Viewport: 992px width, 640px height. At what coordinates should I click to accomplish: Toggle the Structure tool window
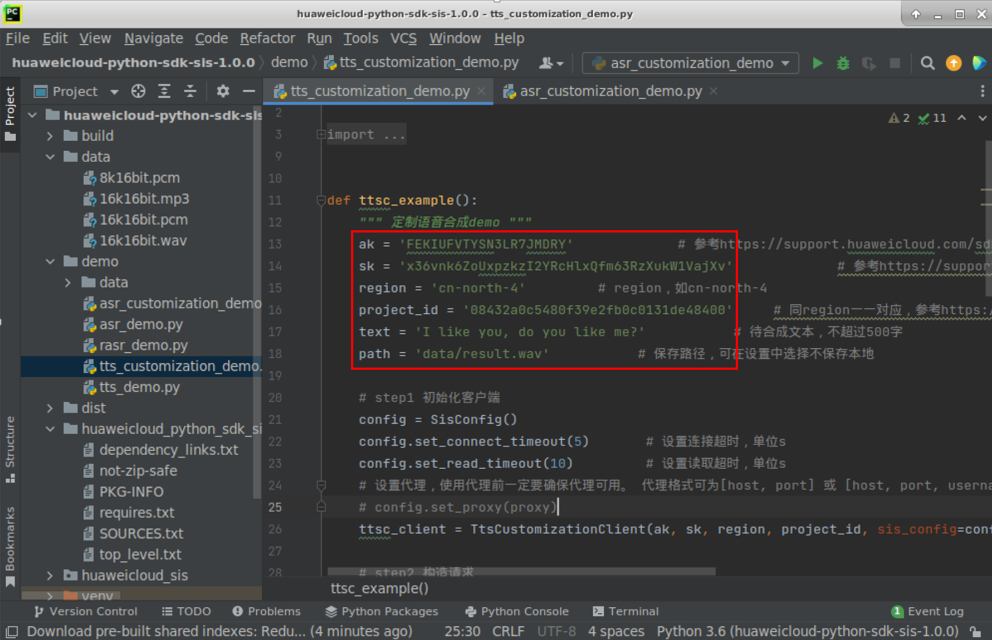[10, 450]
